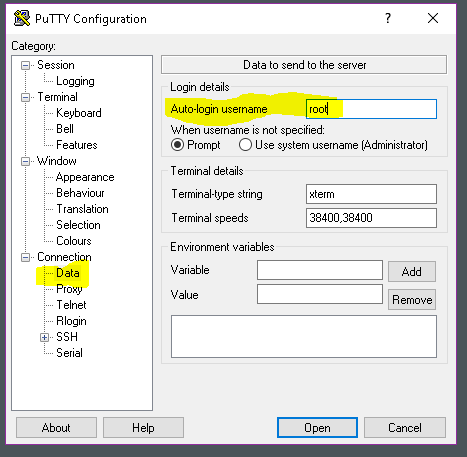This screenshot has width=467, height=457.
Task: Click the About button
Action: 56,428
